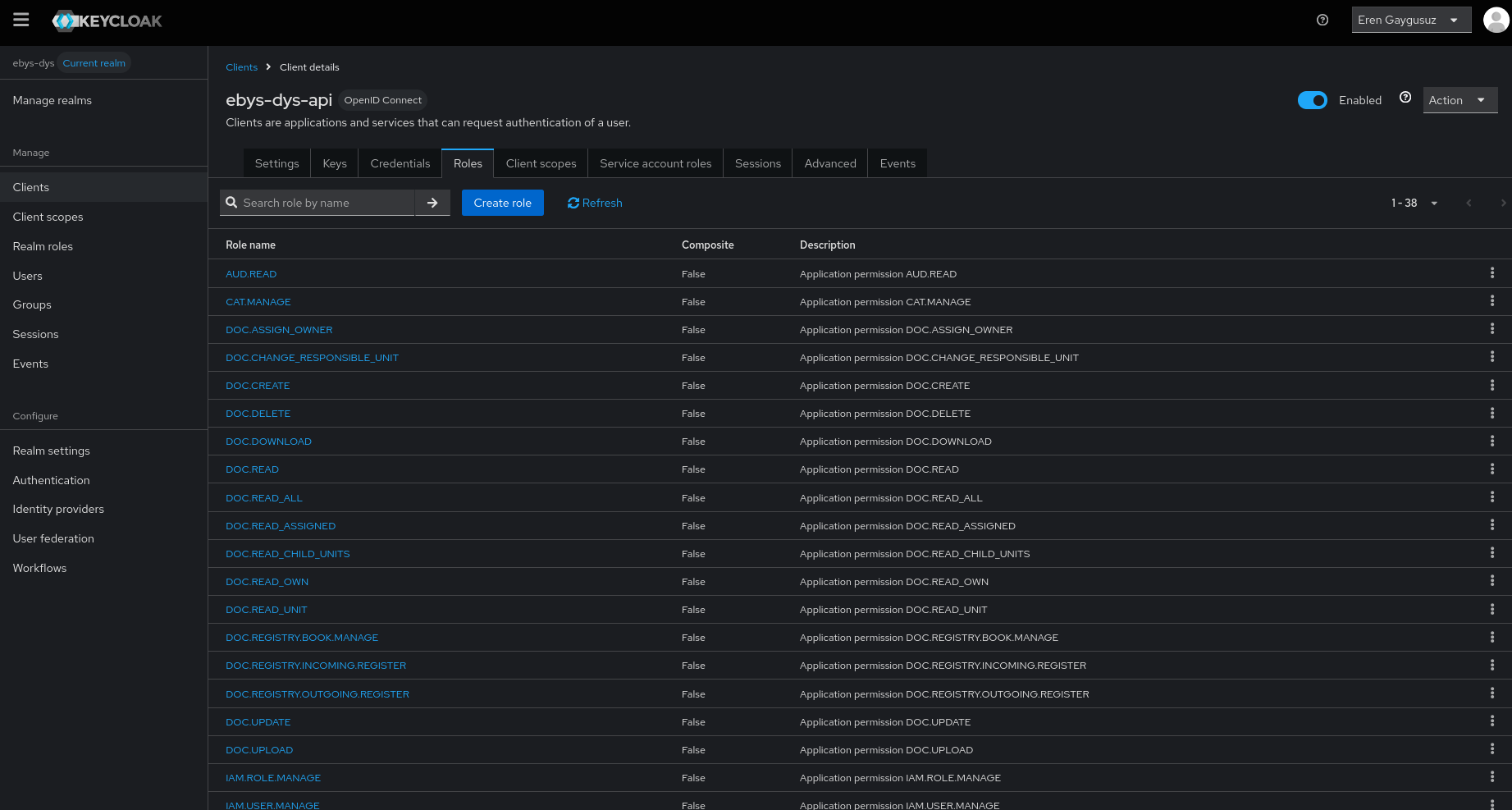Open the Action dropdown
The image size is (1512, 810).
[1460, 100]
